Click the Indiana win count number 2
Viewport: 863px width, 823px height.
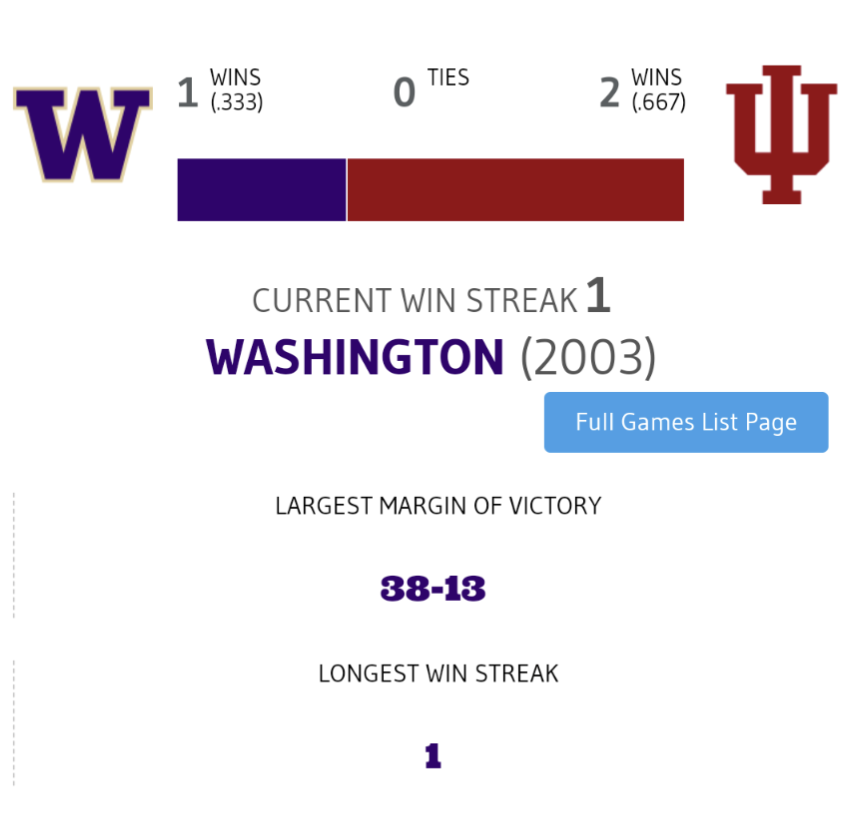point(610,93)
